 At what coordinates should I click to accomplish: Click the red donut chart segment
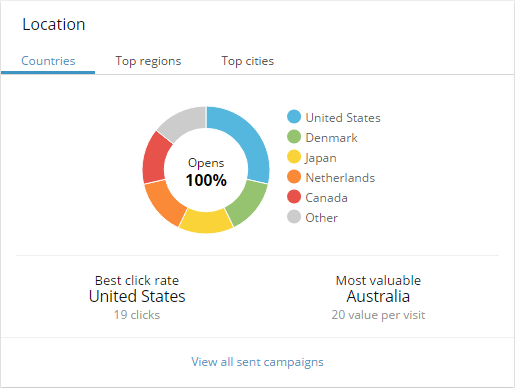[155, 160]
